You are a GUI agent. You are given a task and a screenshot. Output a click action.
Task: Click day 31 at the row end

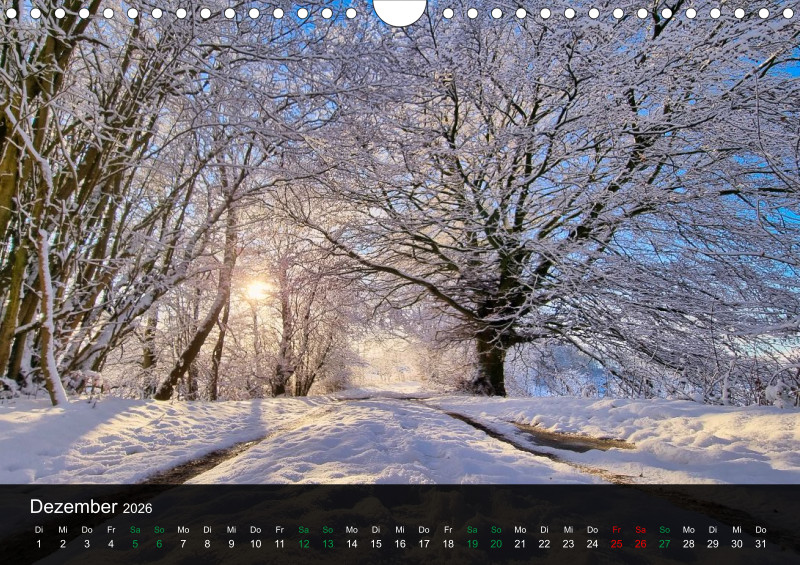pyautogui.click(x=761, y=544)
